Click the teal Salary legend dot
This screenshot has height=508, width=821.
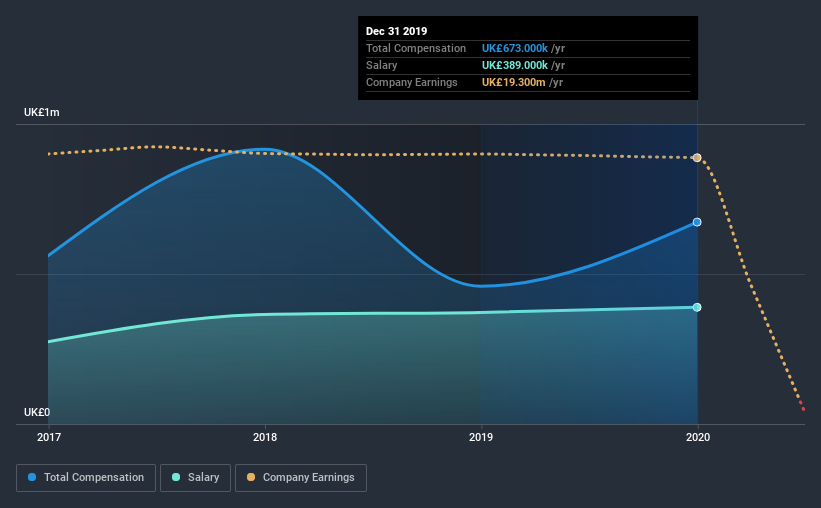pyautogui.click(x=176, y=477)
